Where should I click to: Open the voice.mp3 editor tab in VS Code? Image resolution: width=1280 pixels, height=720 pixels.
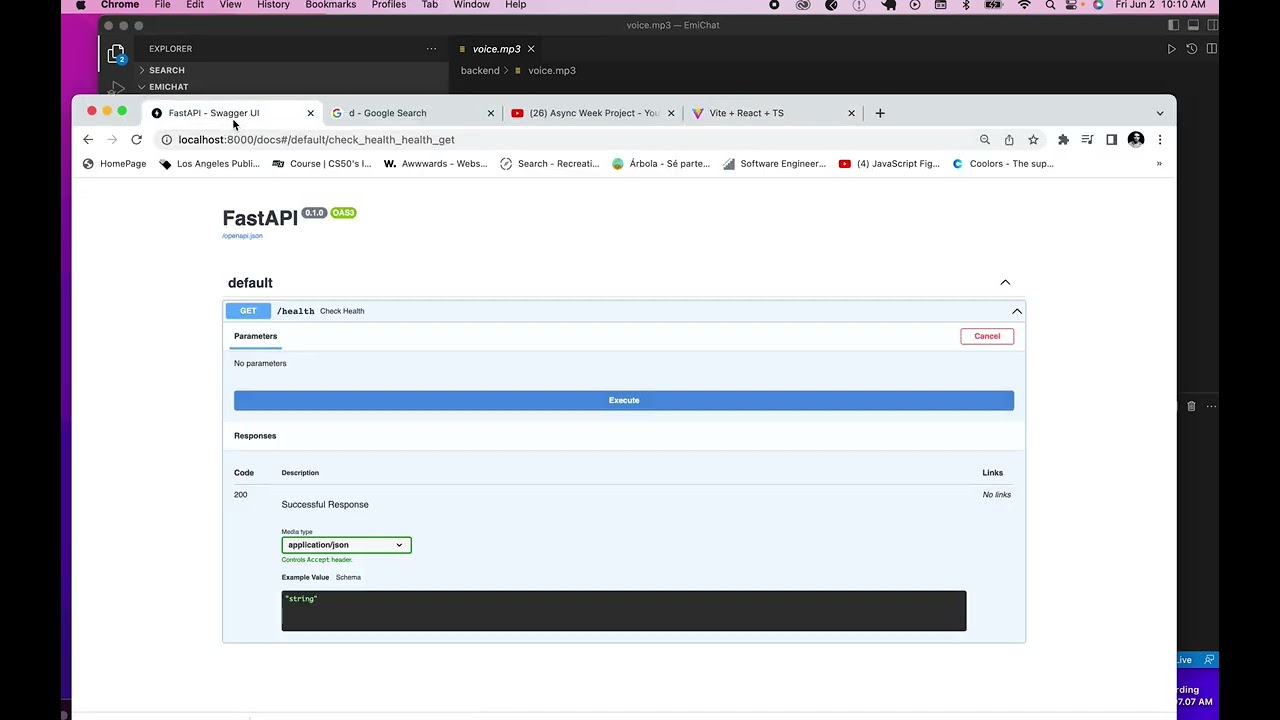[497, 49]
